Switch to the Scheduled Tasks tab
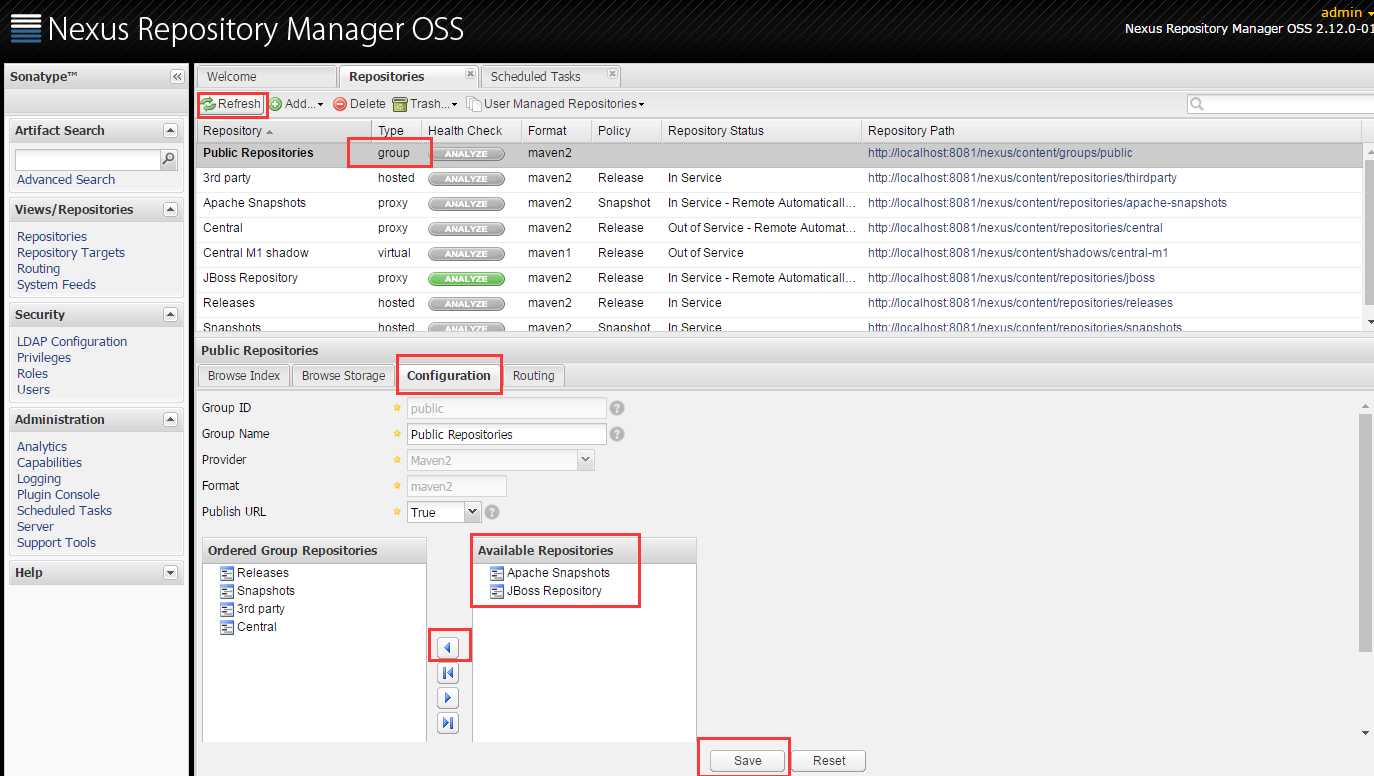The width and height of the screenshot is (1374, 776). pos(535,77)
